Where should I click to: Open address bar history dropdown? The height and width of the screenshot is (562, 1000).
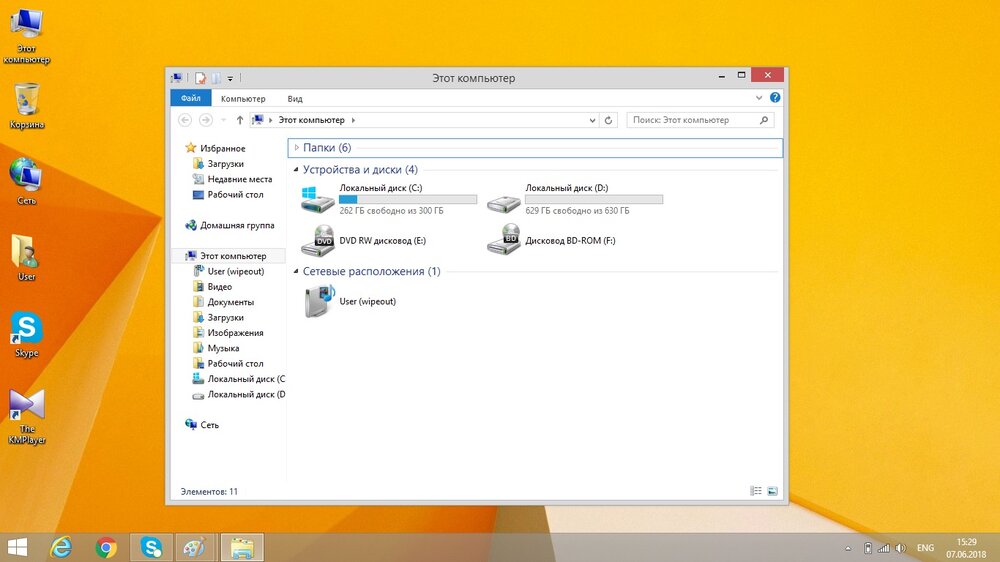point(590,120)
